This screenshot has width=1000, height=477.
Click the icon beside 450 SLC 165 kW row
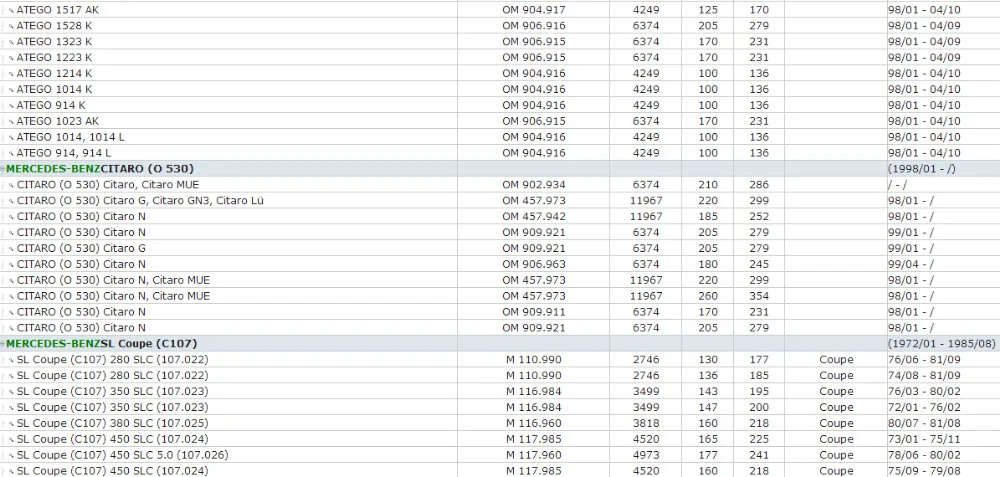(11, 441)
